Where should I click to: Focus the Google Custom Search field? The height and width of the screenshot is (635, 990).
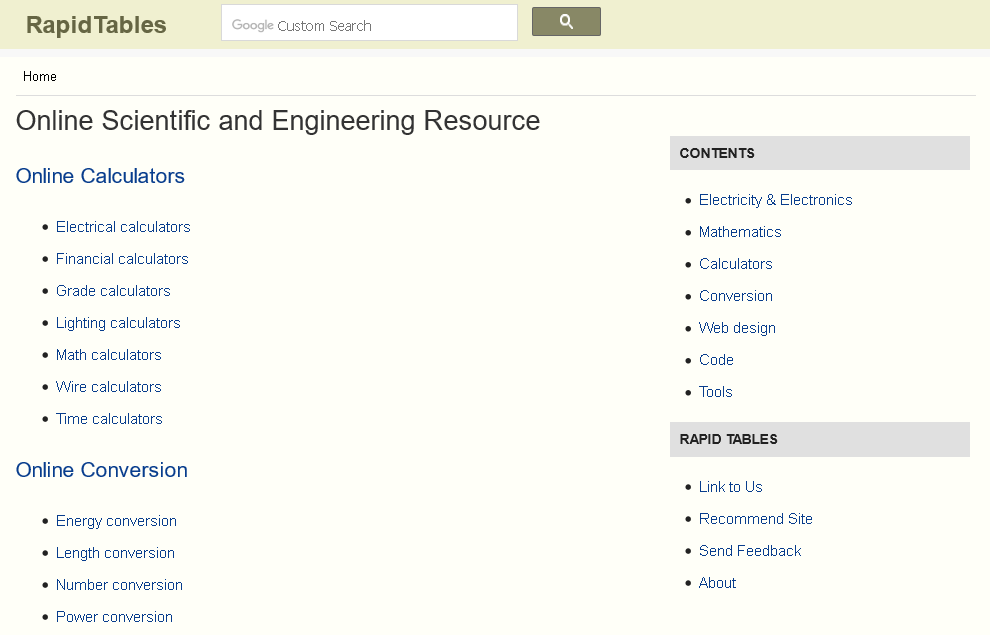pyautogui.click(x=368, y=24)
